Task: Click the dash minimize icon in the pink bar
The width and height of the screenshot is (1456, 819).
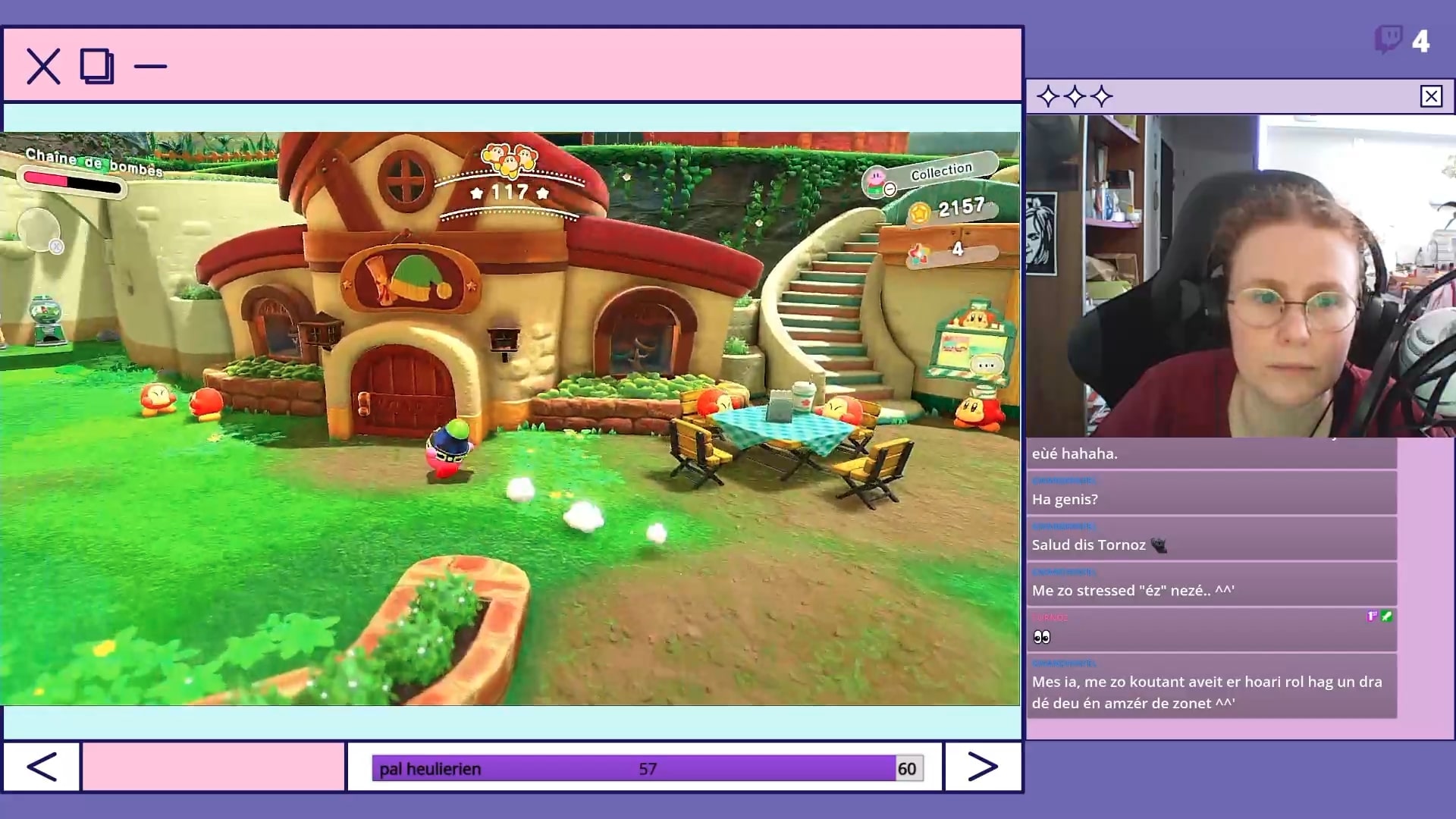Action: pos(150,66)
